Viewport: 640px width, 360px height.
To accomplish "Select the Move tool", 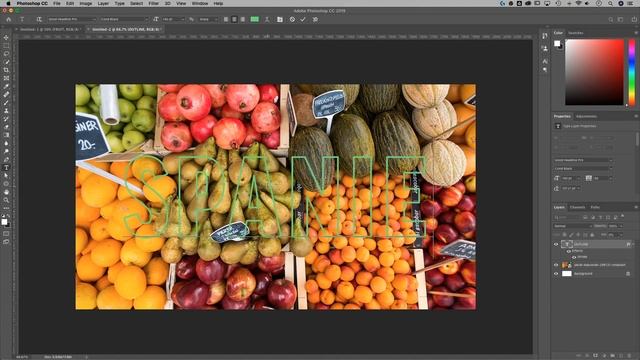I will pos(6,38).
